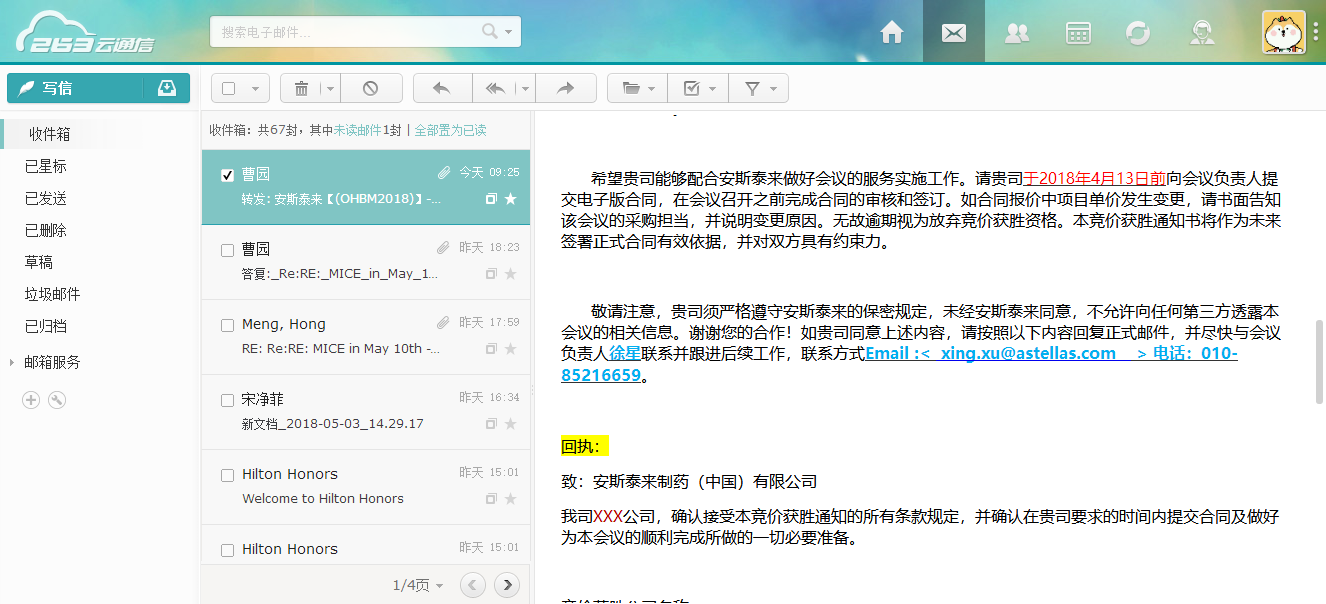Image resolution: width=1326 pixels, height=604 pixels.
Task: Click the block/spam circle icon in toolbar
Action: point(370,88)
